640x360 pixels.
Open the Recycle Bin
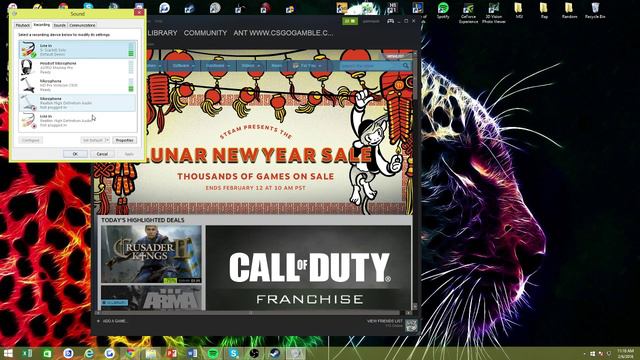(595, 11)
